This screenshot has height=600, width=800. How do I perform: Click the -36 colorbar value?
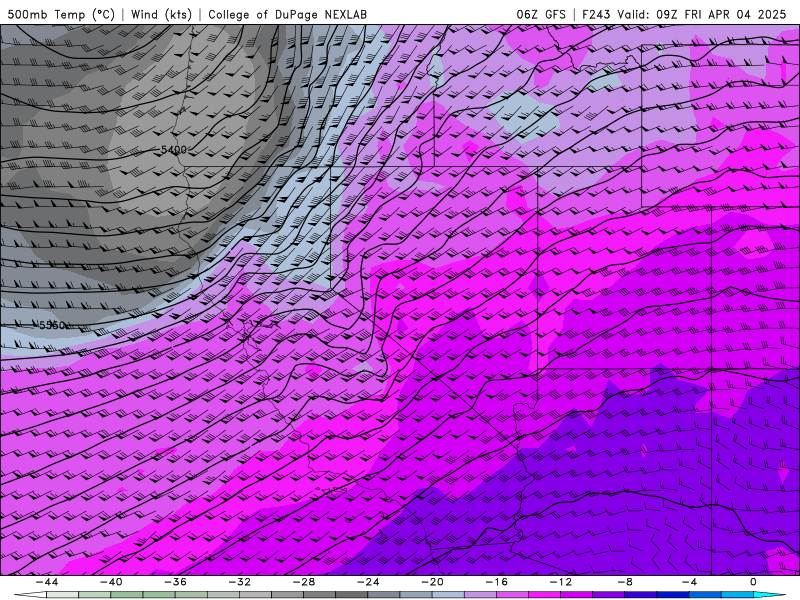point(175,582)
